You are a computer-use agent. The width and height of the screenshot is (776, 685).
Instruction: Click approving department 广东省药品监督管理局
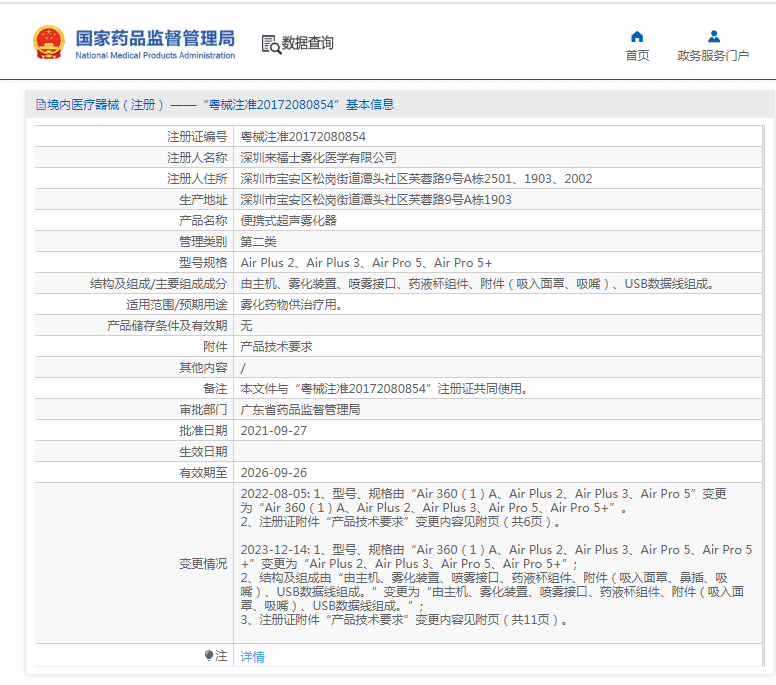click(300, 410)
